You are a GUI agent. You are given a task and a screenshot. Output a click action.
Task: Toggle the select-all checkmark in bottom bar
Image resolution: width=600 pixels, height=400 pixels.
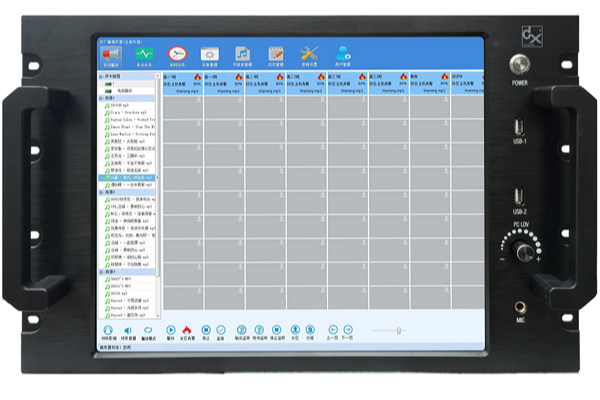point(223,329)
